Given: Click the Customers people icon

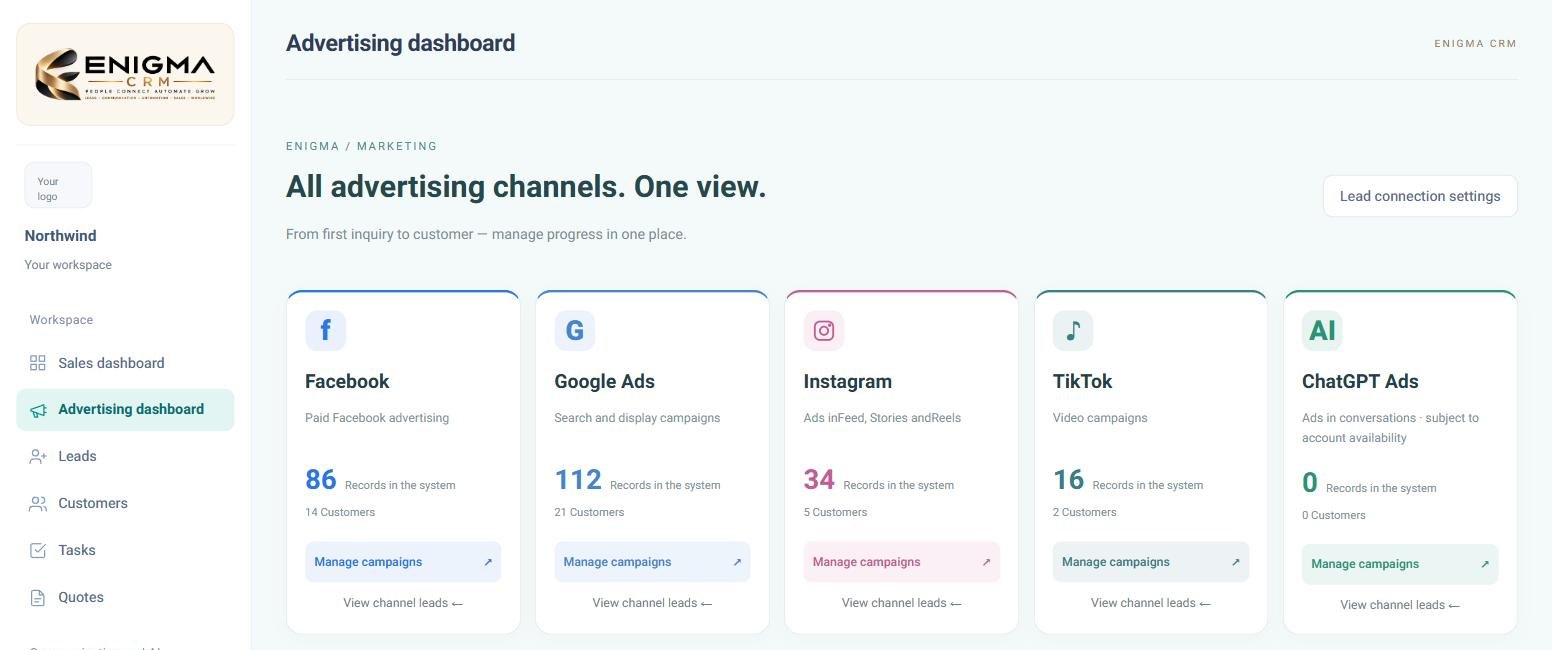Looking at the screenshot, I should (38, 503).
